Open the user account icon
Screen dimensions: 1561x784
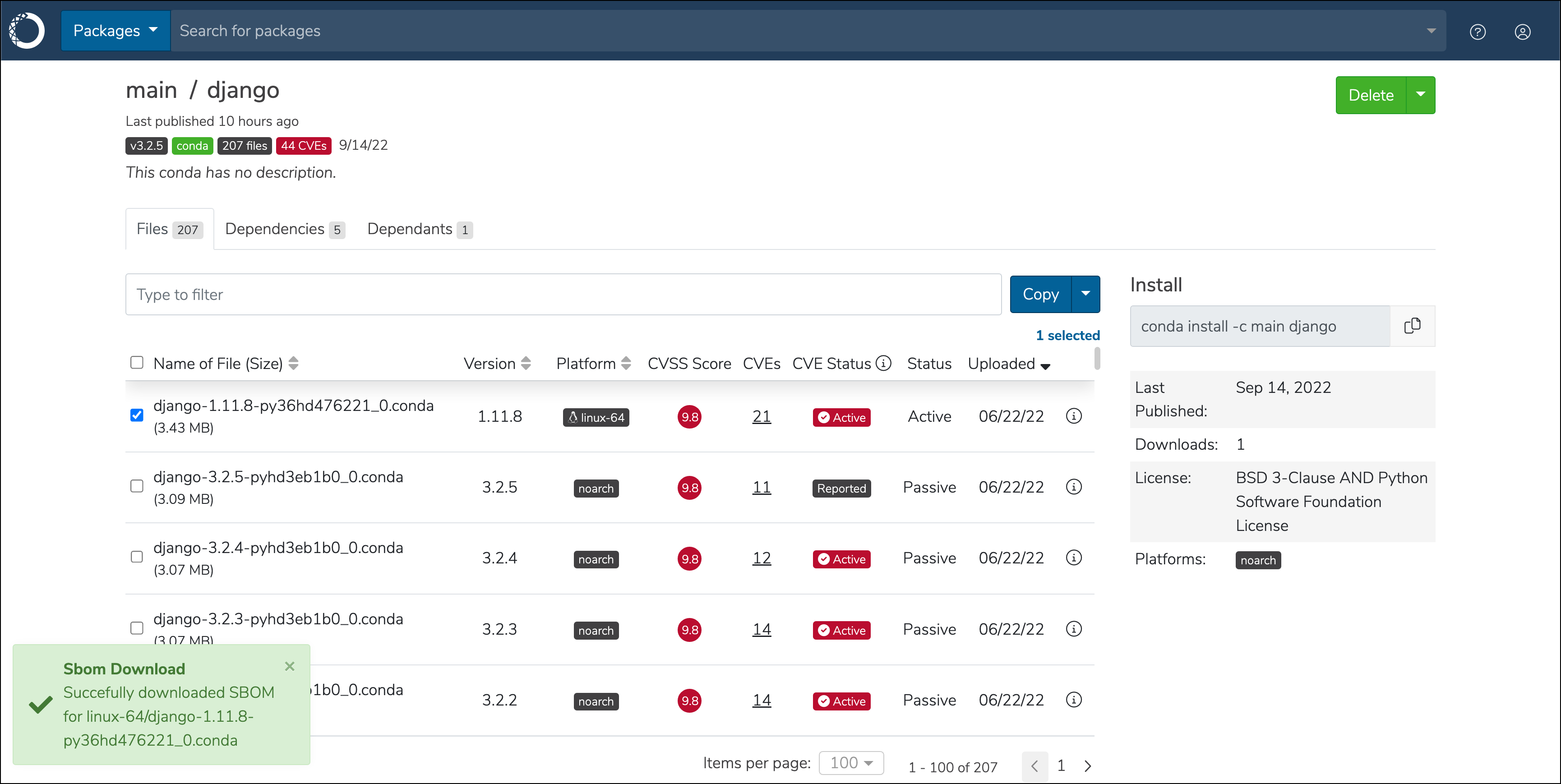pos(1522,32)
